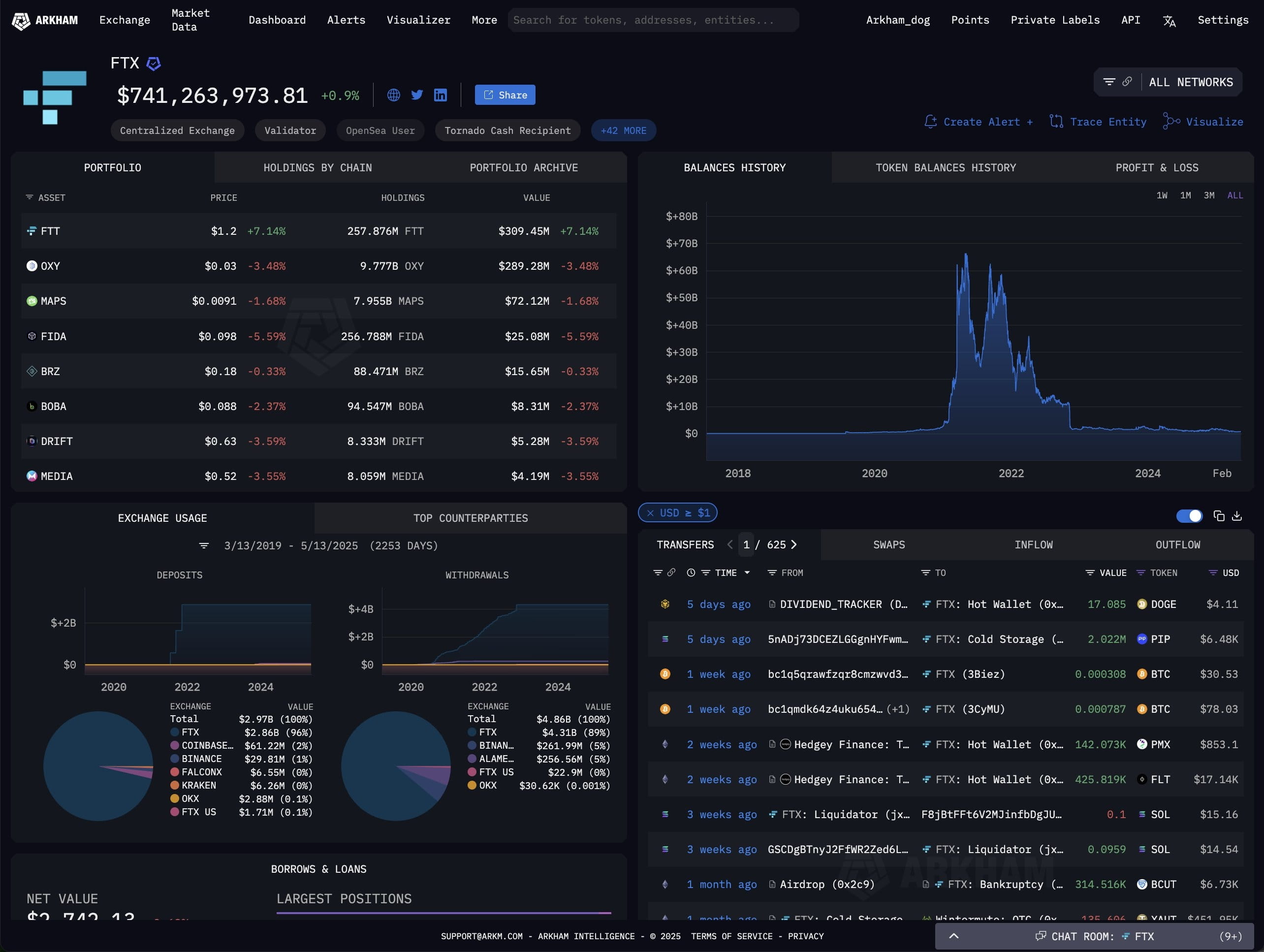Click the Create Alert link
This screenshot has width=1264, height=952.
[979, 122]
